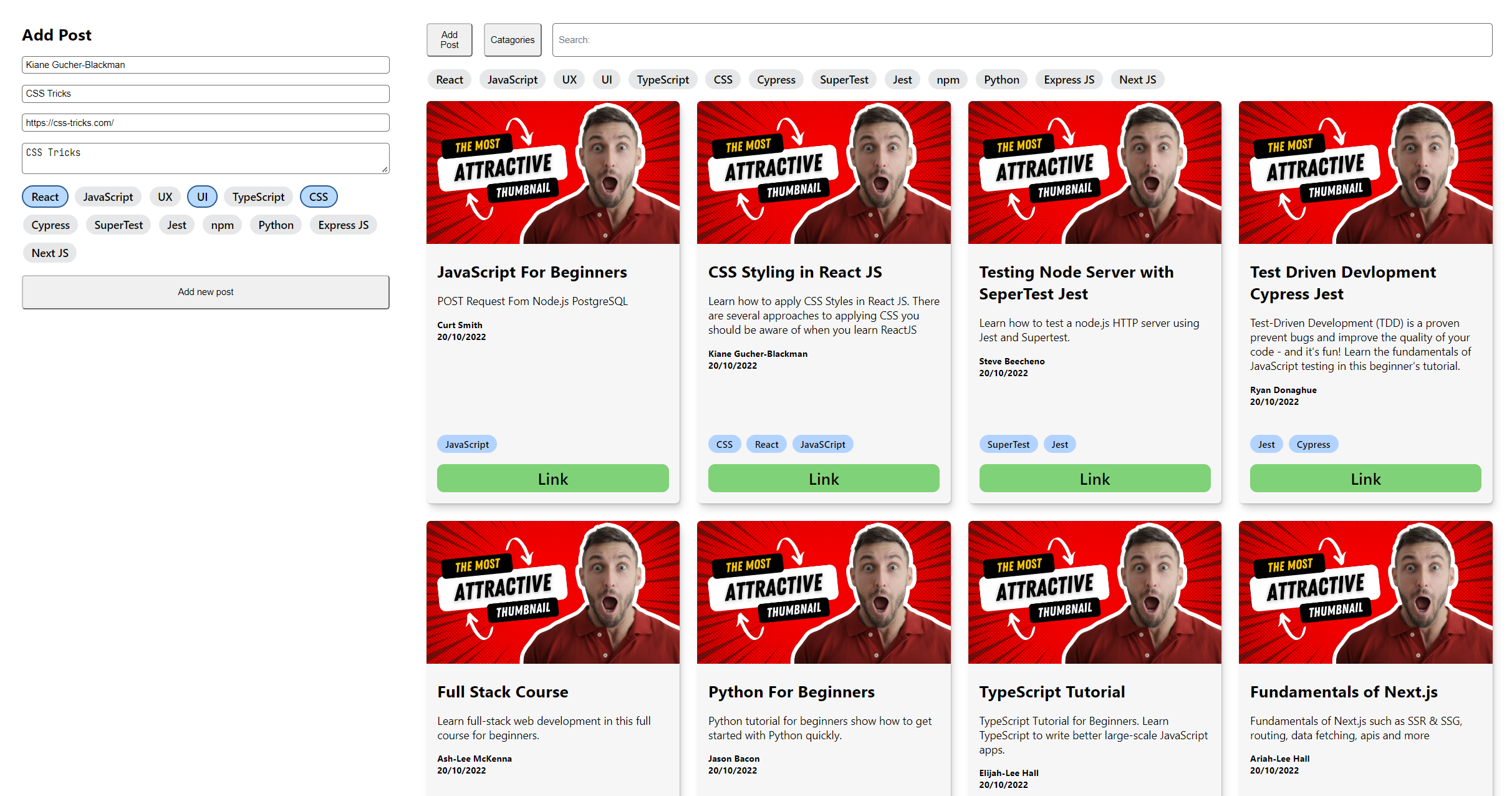Filter posts by UI category
This screenshot has height=796, width=1512.
click(607, 79)
